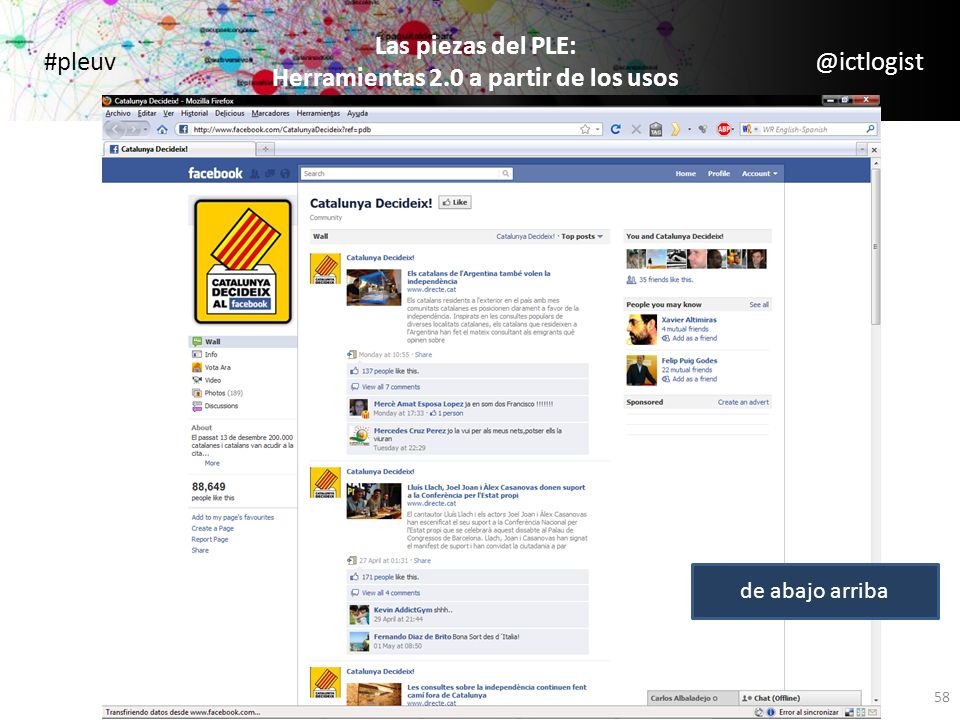Open Felip Puig Godes profile link
The height and width of the screenshot is (720, 960).
(x=689, y=361)
